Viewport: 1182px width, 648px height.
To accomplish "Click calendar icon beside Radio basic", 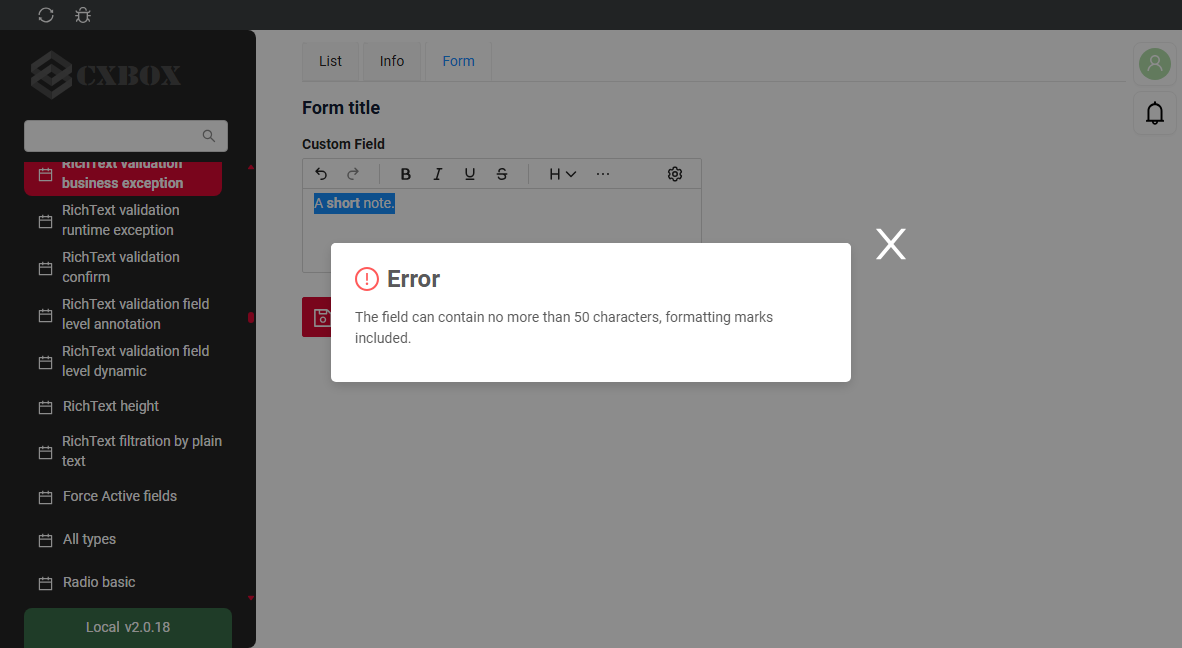I will tap(45, 583).
